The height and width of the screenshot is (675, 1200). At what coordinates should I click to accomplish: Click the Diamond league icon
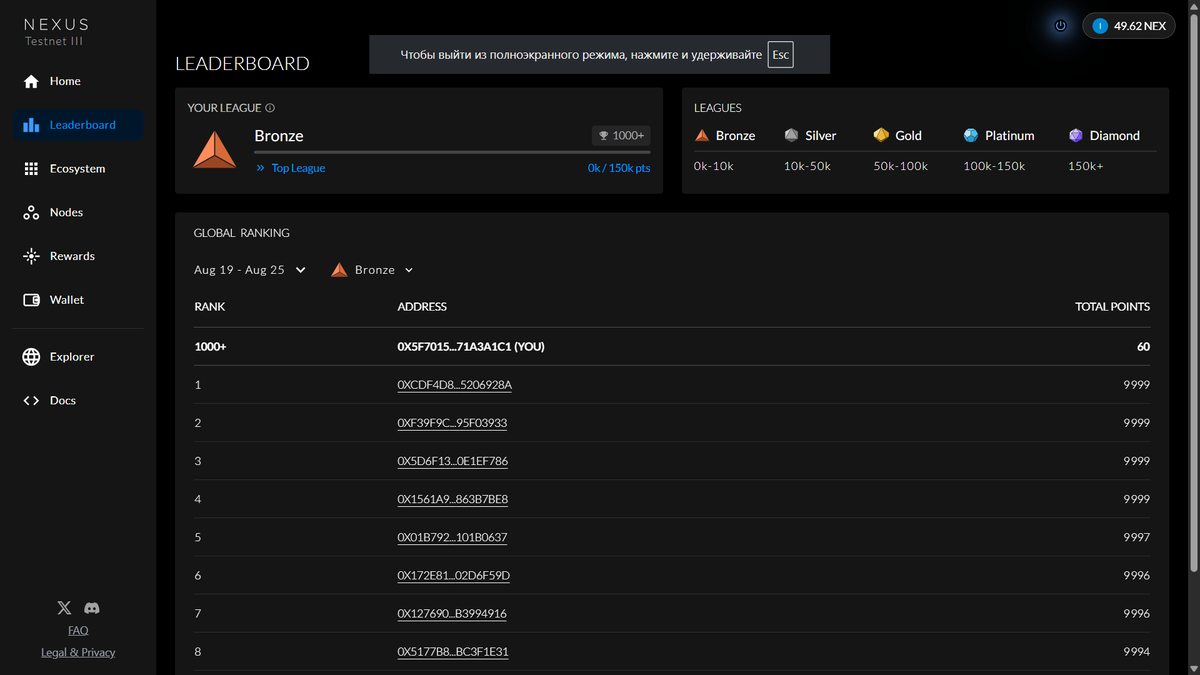[1076, 135]
